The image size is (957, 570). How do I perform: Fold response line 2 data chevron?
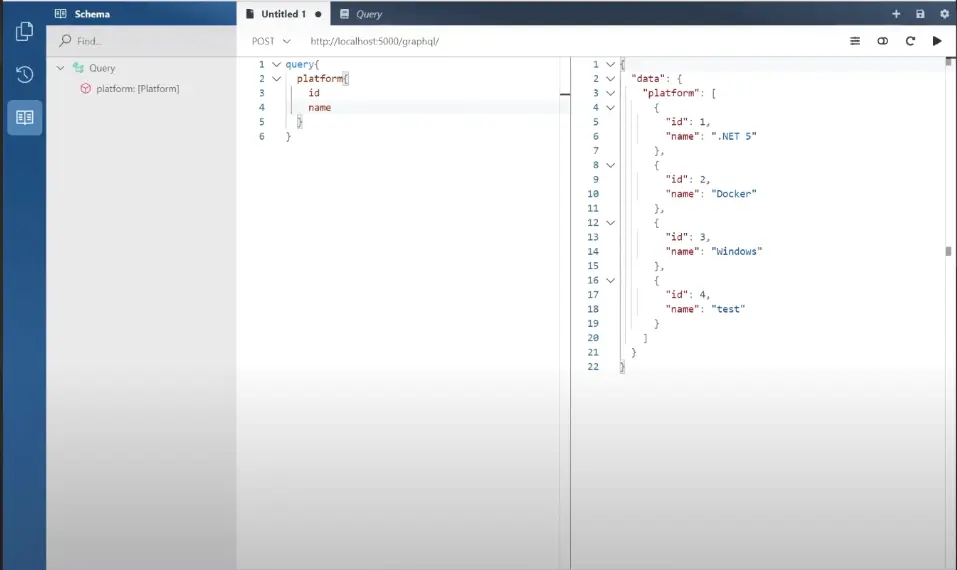610,79
